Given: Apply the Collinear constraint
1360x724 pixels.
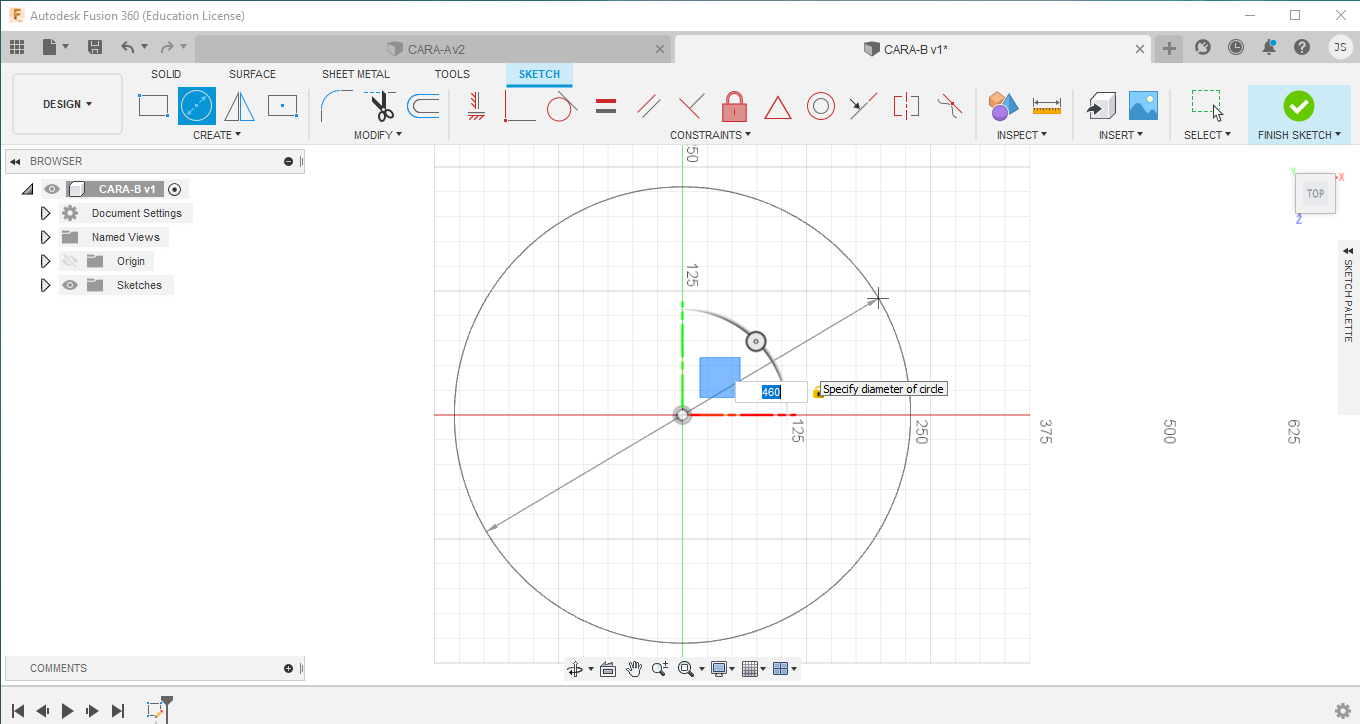Looking at the screenshot, I should click(863, 105).
